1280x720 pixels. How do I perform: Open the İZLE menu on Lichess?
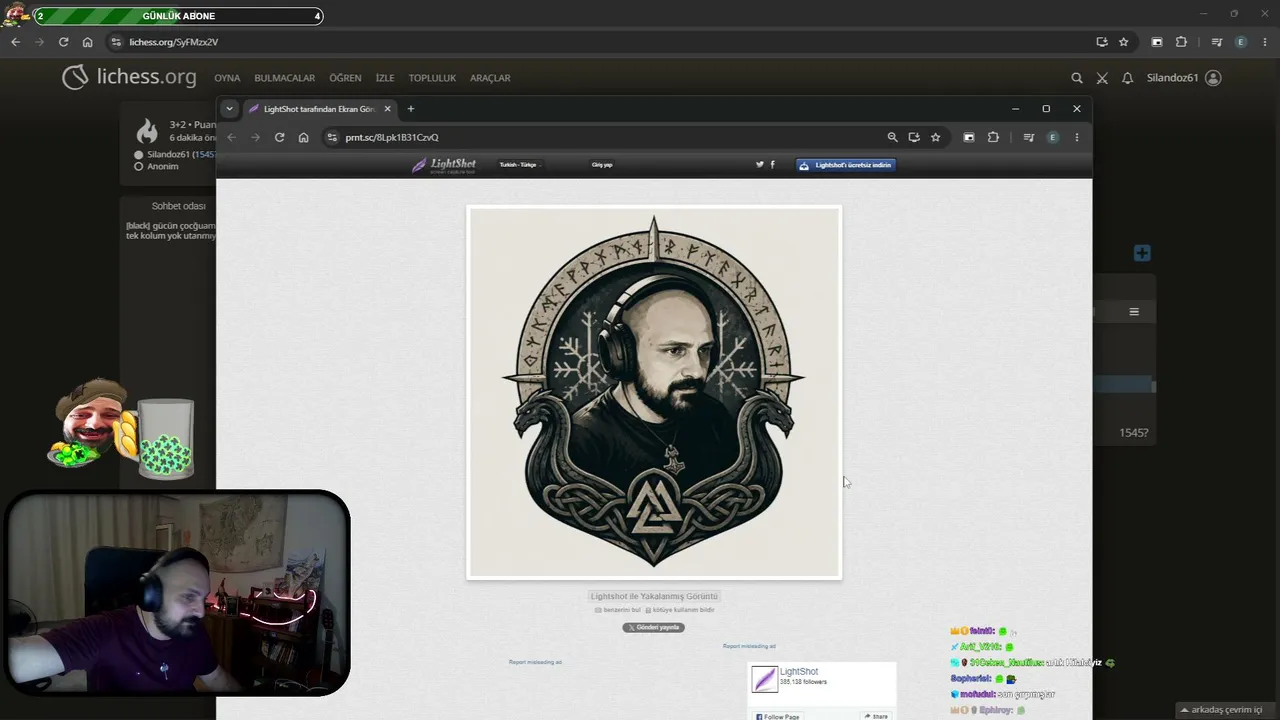(x=385, y=78)
